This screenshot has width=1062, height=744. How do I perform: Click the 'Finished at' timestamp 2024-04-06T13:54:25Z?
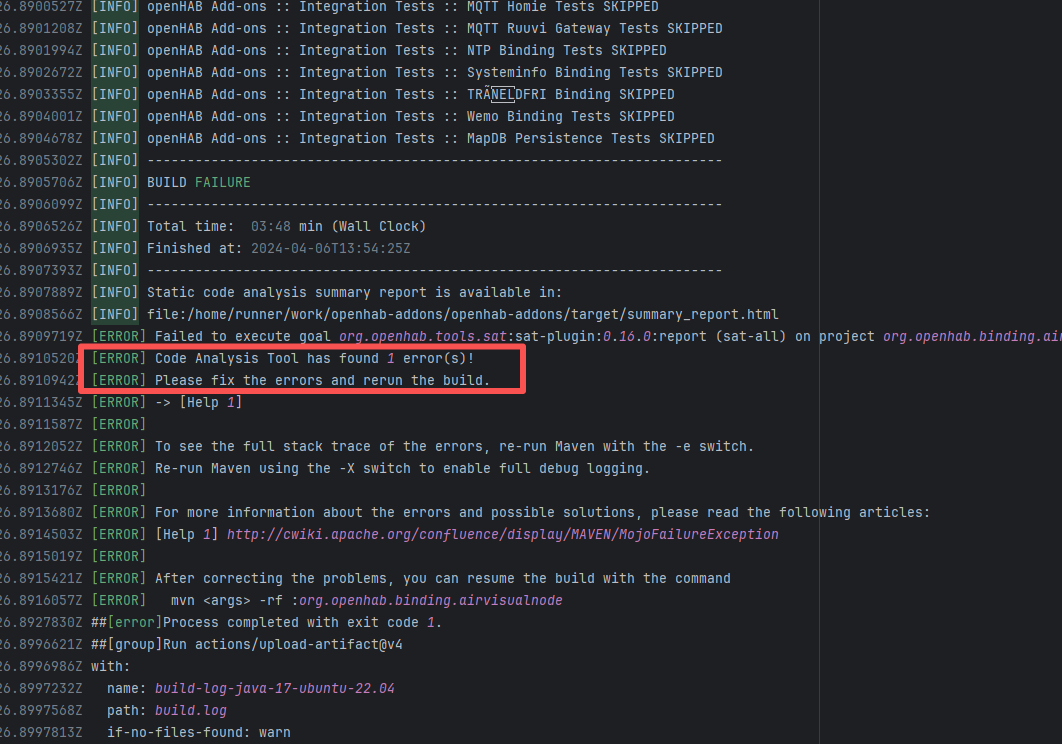coord(330,248)
